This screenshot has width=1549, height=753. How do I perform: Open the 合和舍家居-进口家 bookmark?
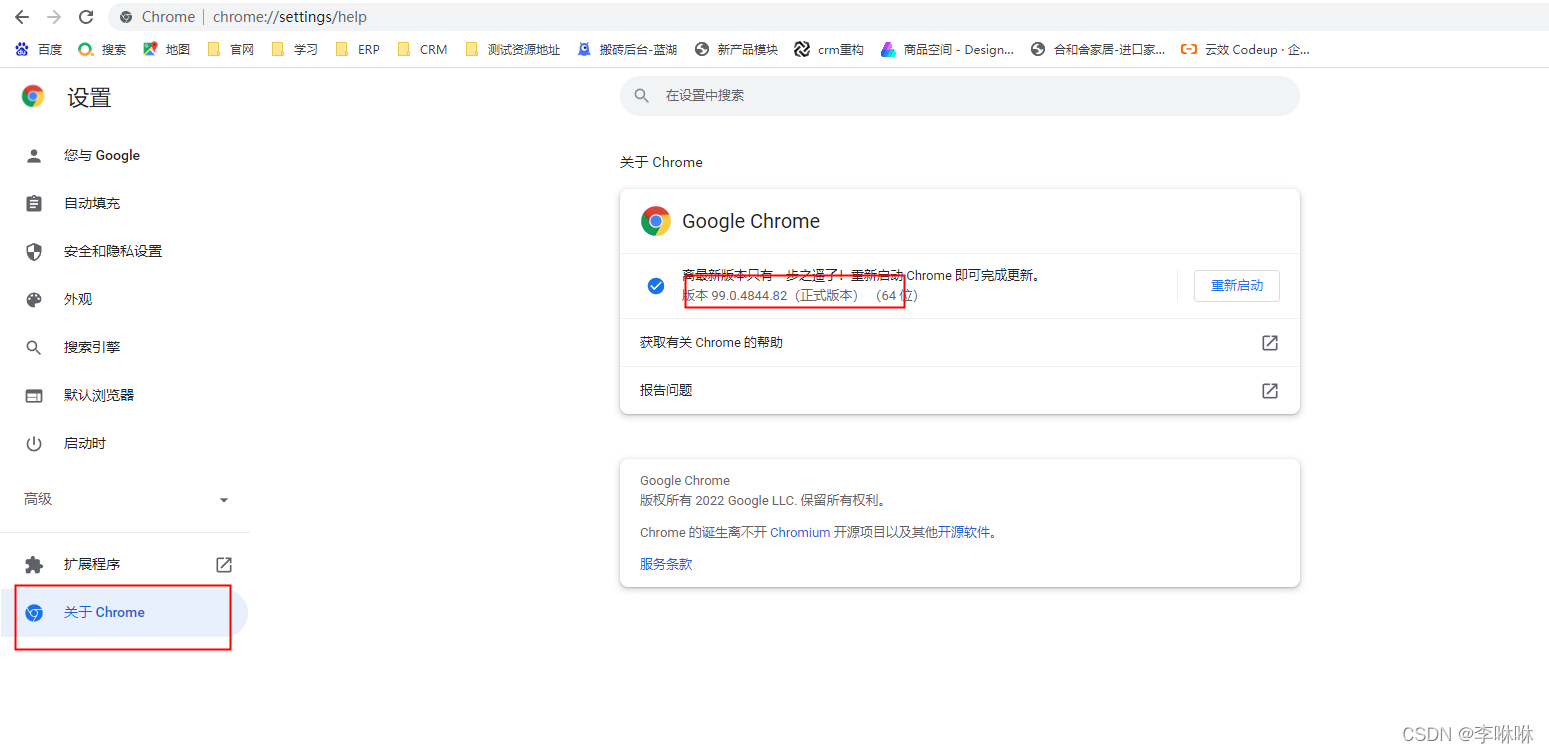click(x=1098, y=49)
